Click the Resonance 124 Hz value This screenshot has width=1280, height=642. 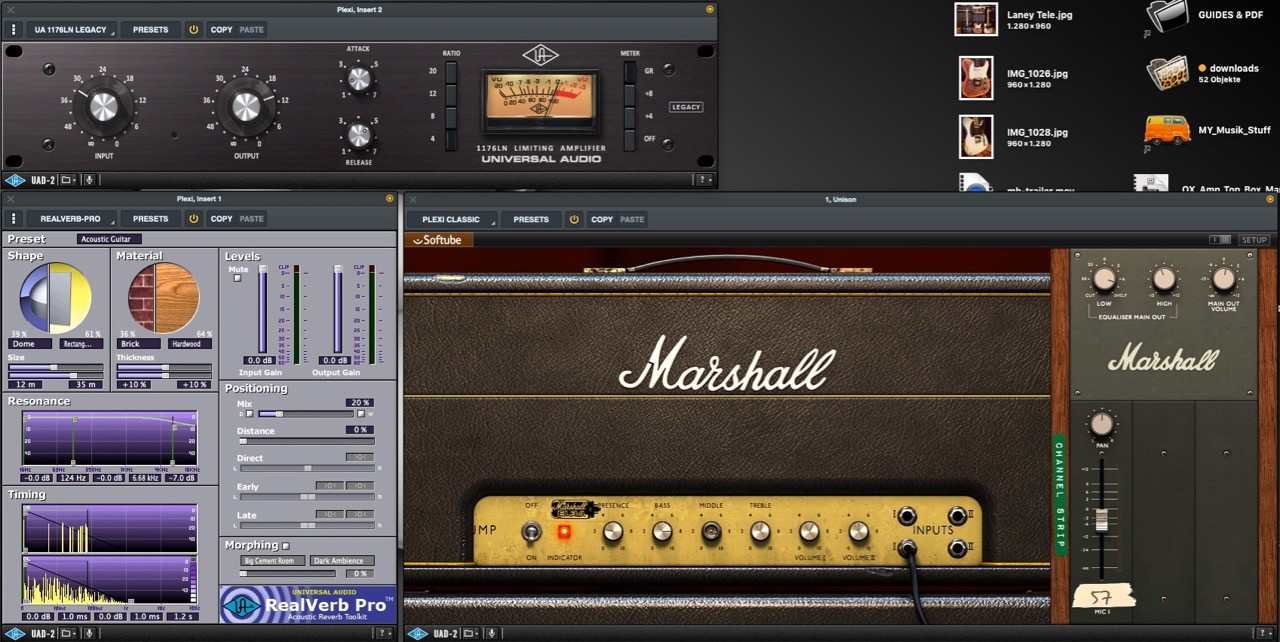point(72,478)
